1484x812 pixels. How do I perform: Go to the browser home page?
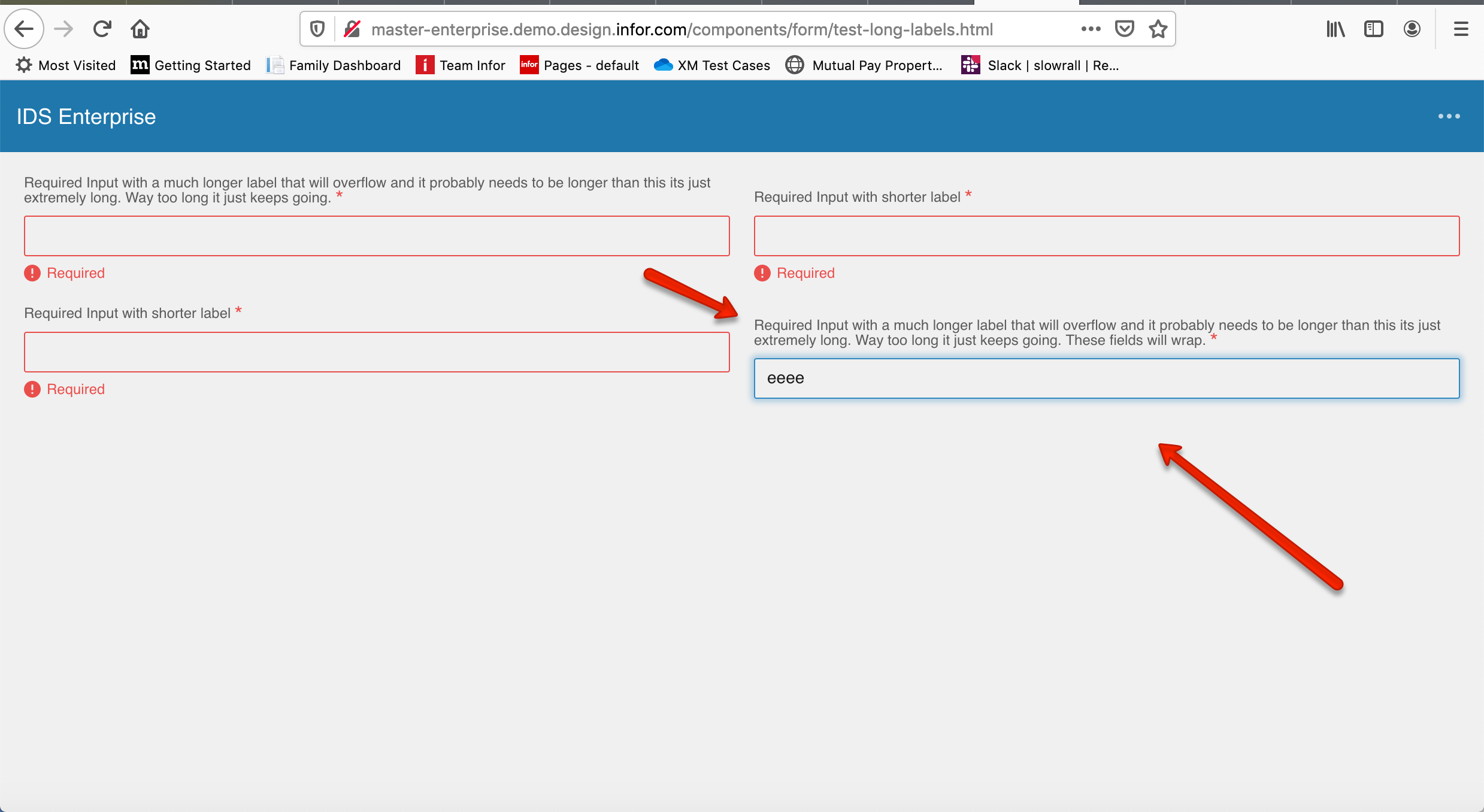pyautogui.click(x=140, y=29)
